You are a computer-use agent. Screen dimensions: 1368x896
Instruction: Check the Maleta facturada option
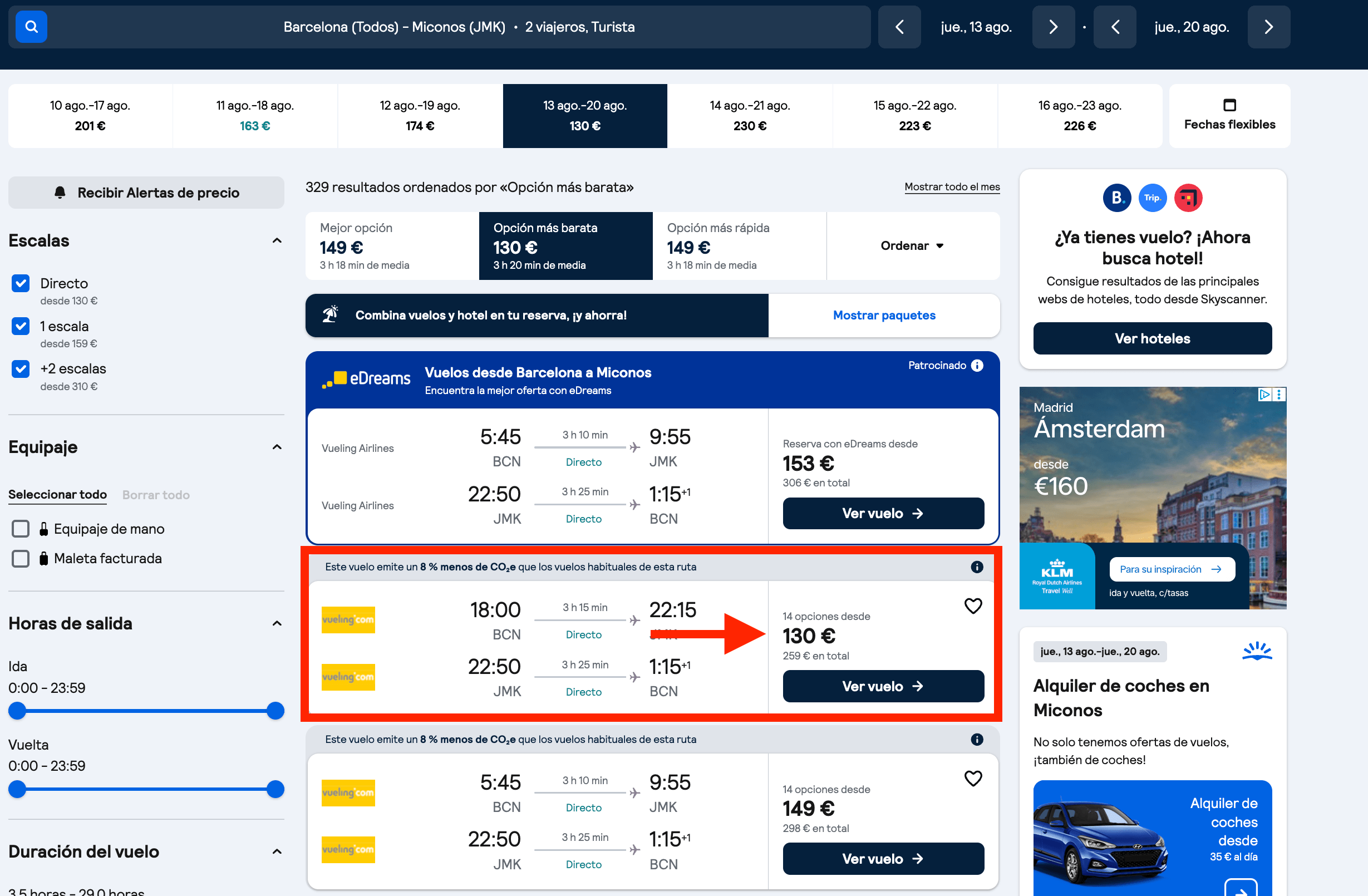[21, 558]
